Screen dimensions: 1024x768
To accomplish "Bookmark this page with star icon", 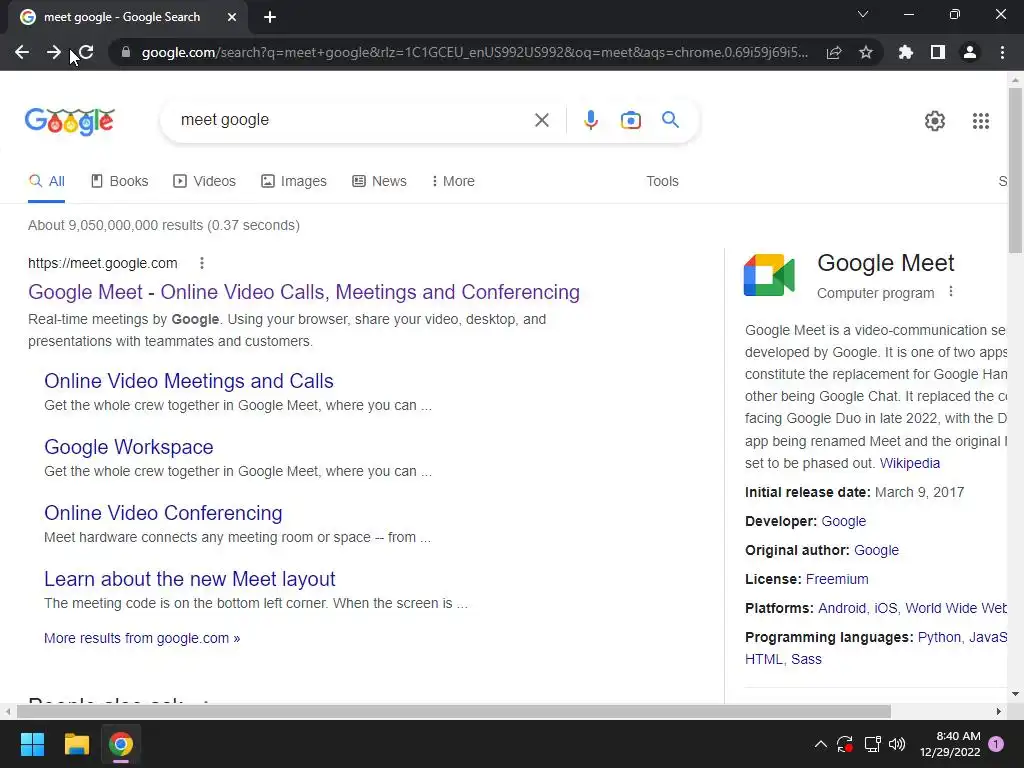I will click(866, 52).
